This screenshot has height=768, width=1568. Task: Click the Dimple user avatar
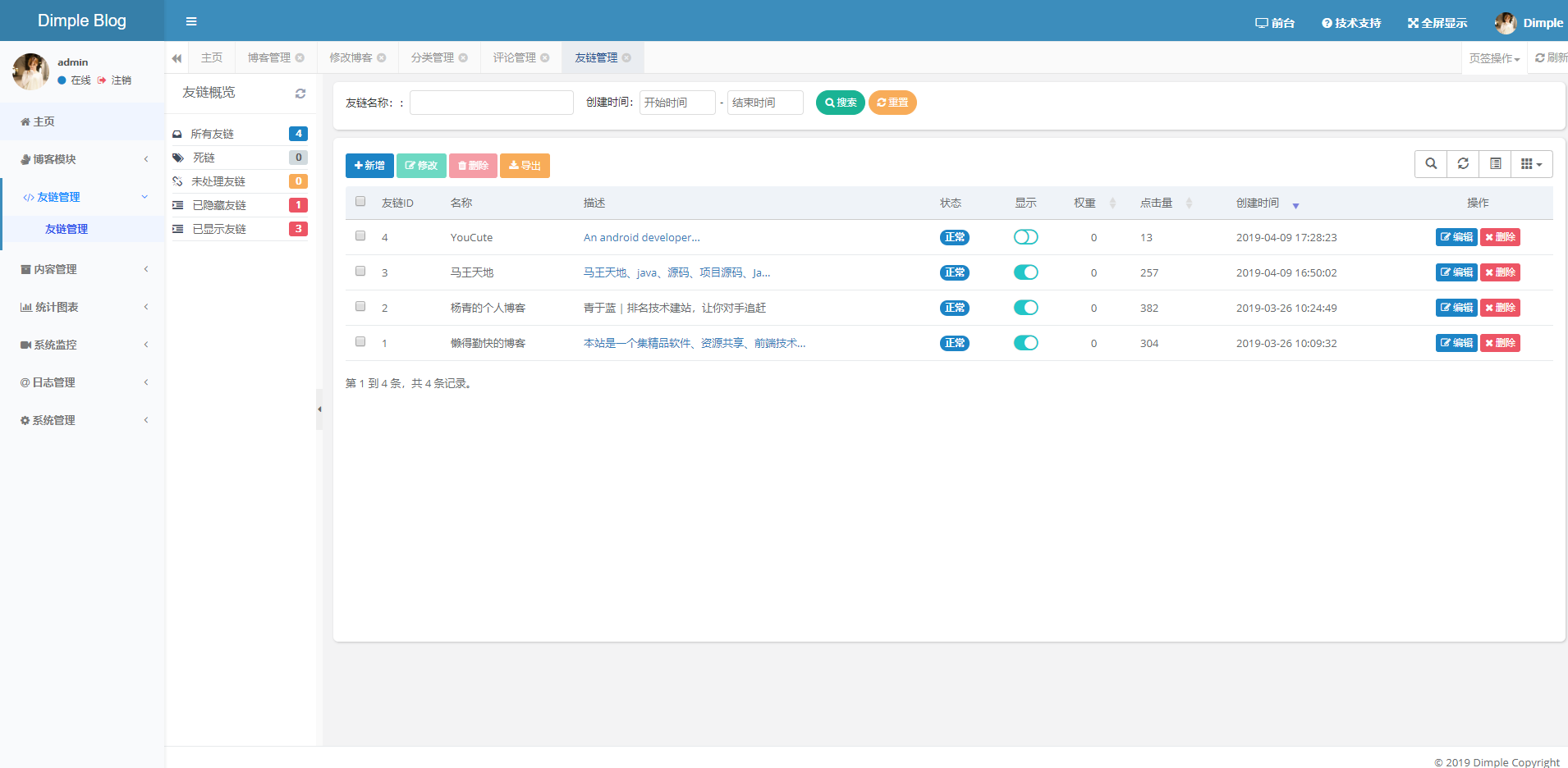click(1506, 23)
